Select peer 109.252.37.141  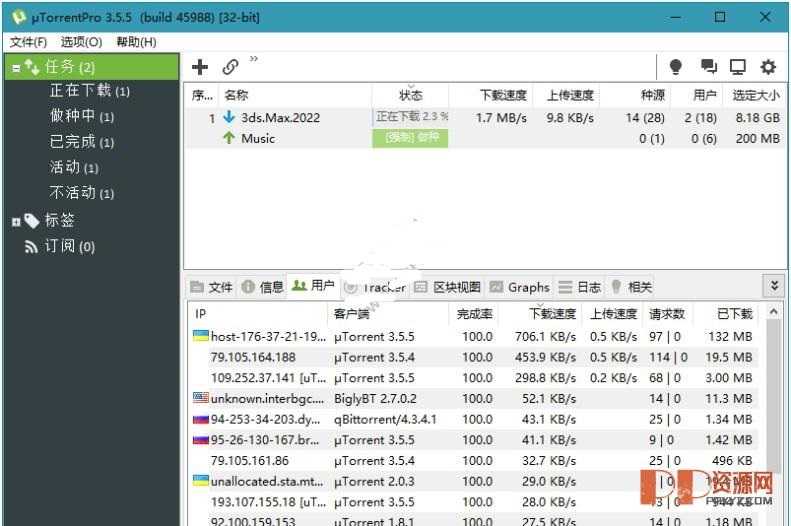(x=474, y=378)
